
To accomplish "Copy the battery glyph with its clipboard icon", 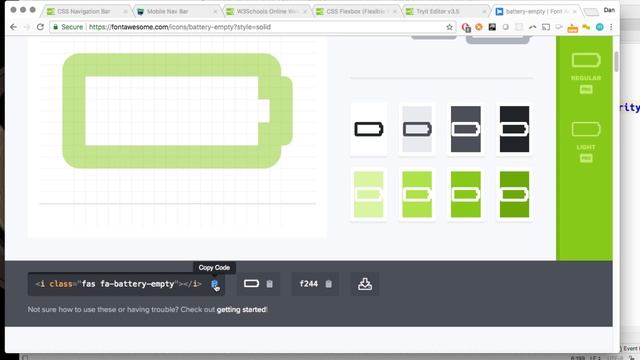I will 269,284.
